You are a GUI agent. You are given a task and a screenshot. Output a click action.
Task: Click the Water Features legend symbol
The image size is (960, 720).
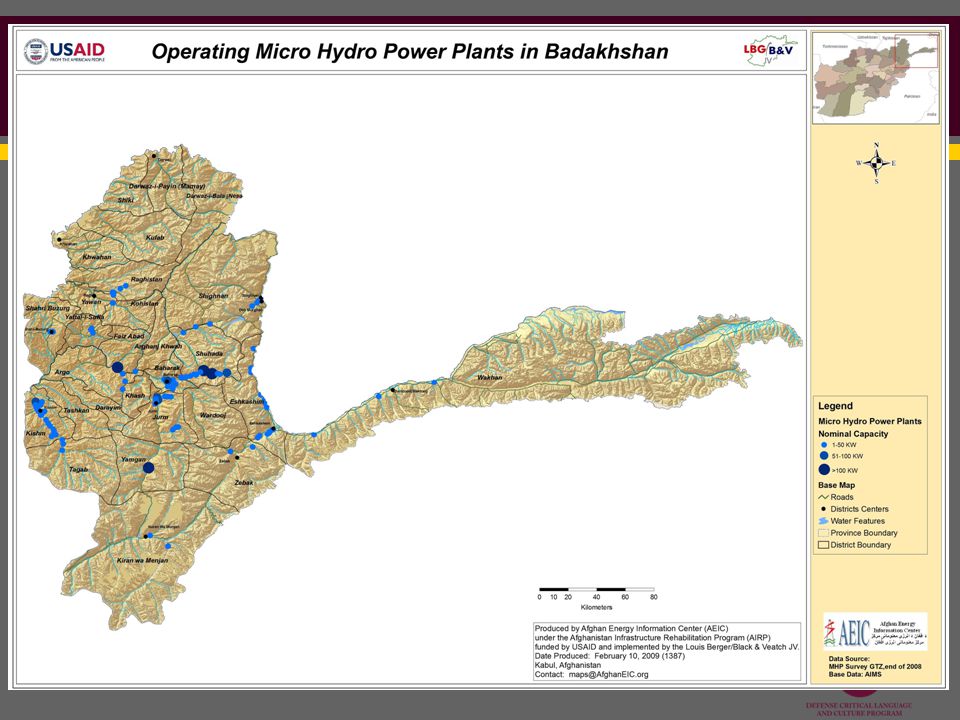823,521
